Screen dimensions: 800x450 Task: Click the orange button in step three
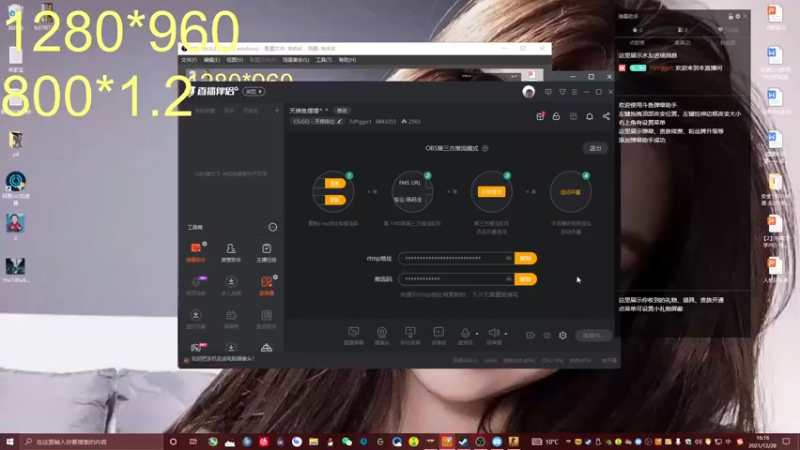click(x=491, y=192)
